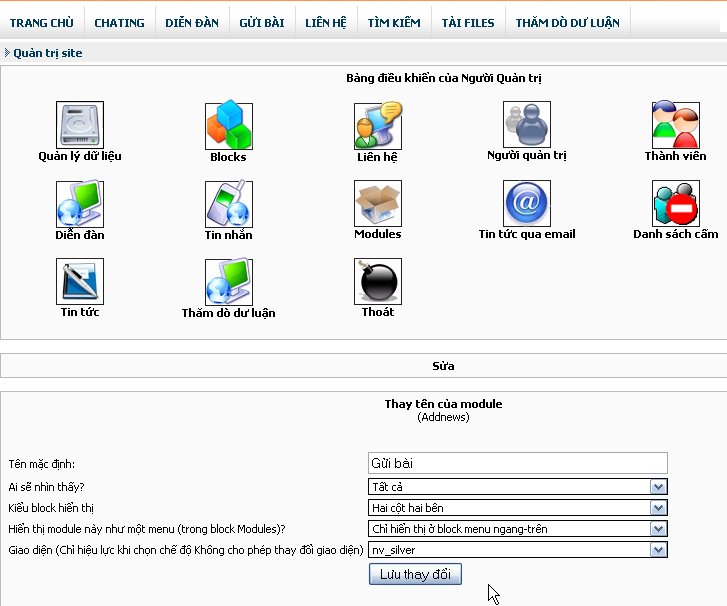This screenshot has width=727, height=606.
Task: Open the GỬI BÀI menu item
Action: pyautogui.click(x=262, y=23)
